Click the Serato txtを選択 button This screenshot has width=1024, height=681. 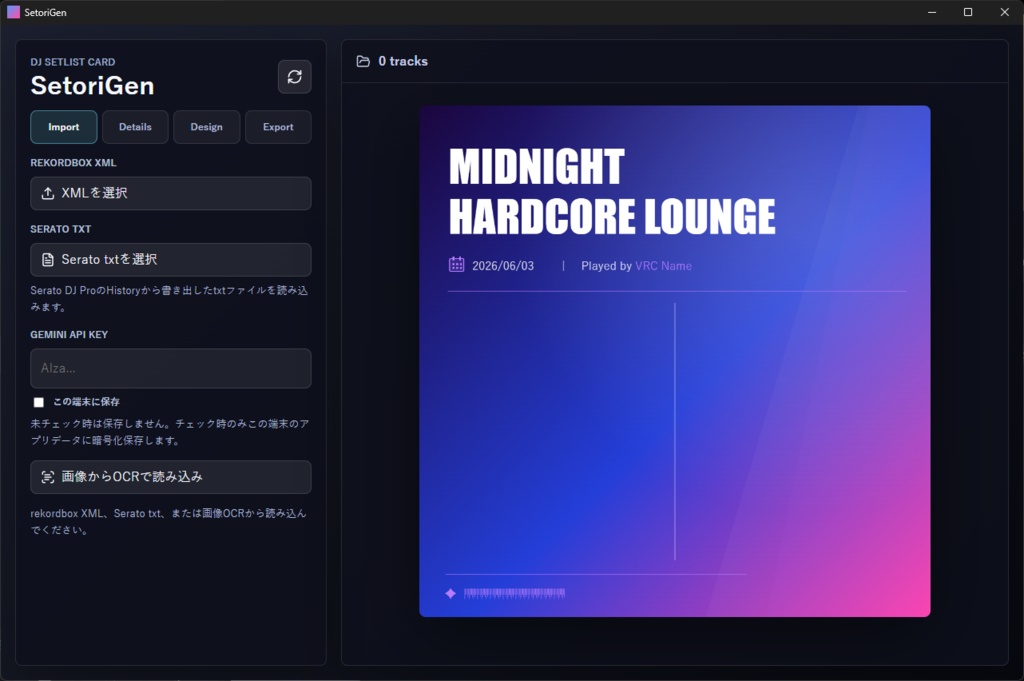coord(170,260)
